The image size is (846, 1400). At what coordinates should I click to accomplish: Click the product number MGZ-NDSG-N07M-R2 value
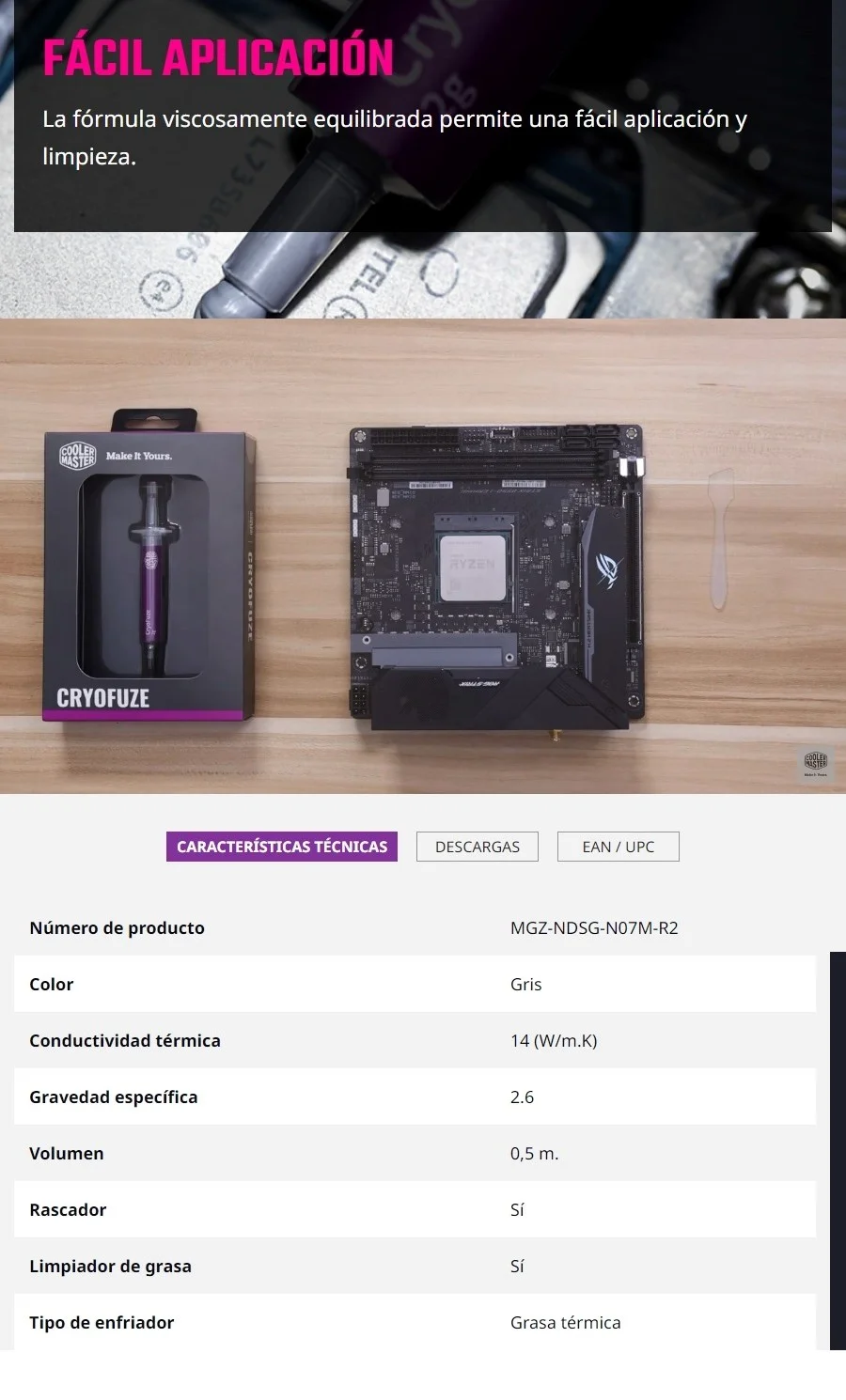click(x=594, y=927)
